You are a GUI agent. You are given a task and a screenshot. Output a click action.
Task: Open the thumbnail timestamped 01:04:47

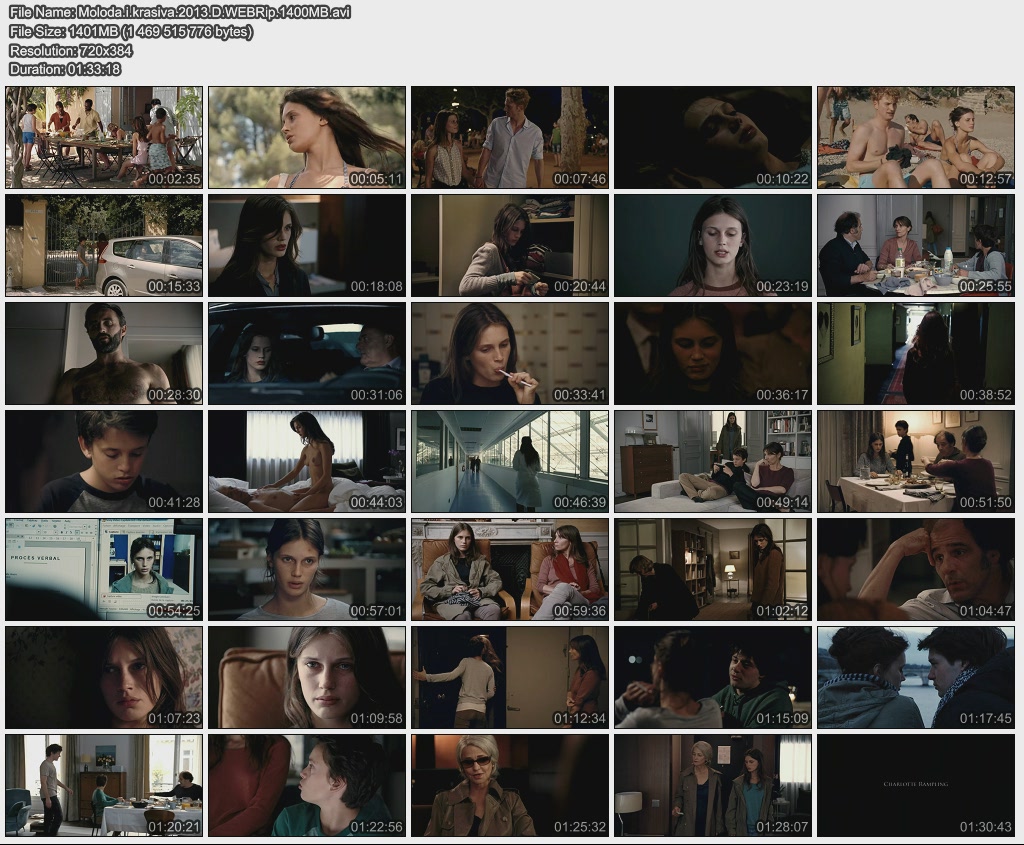916,569
